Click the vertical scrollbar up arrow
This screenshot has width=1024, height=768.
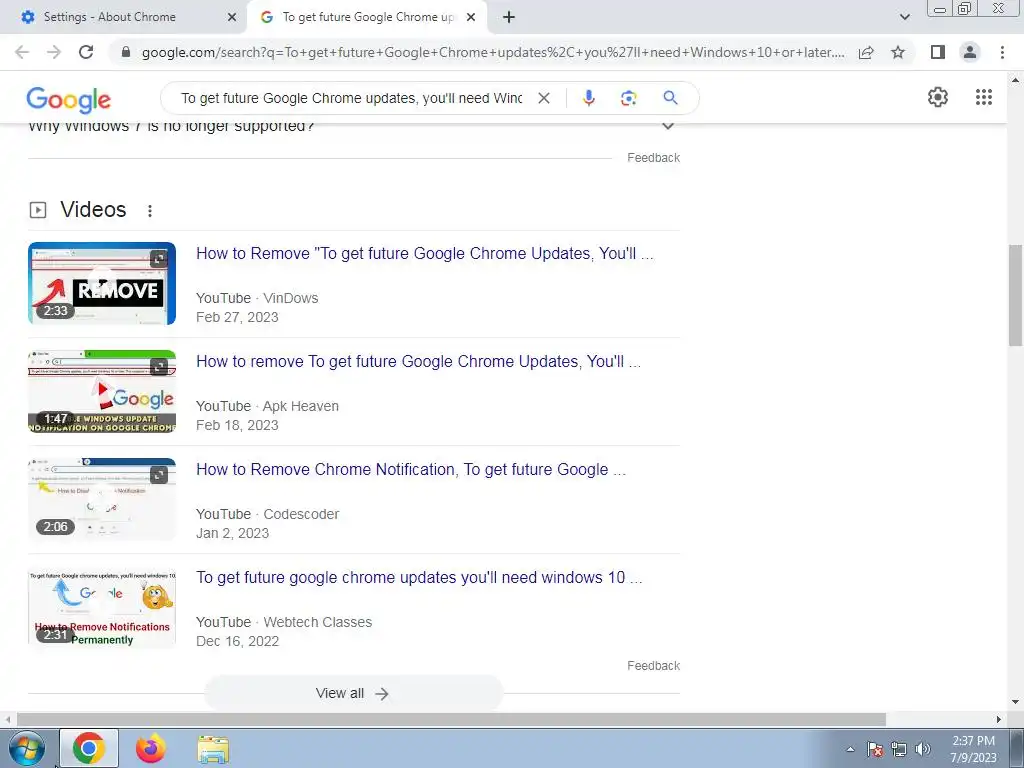pyautogui.click(x=1016, y=80)
